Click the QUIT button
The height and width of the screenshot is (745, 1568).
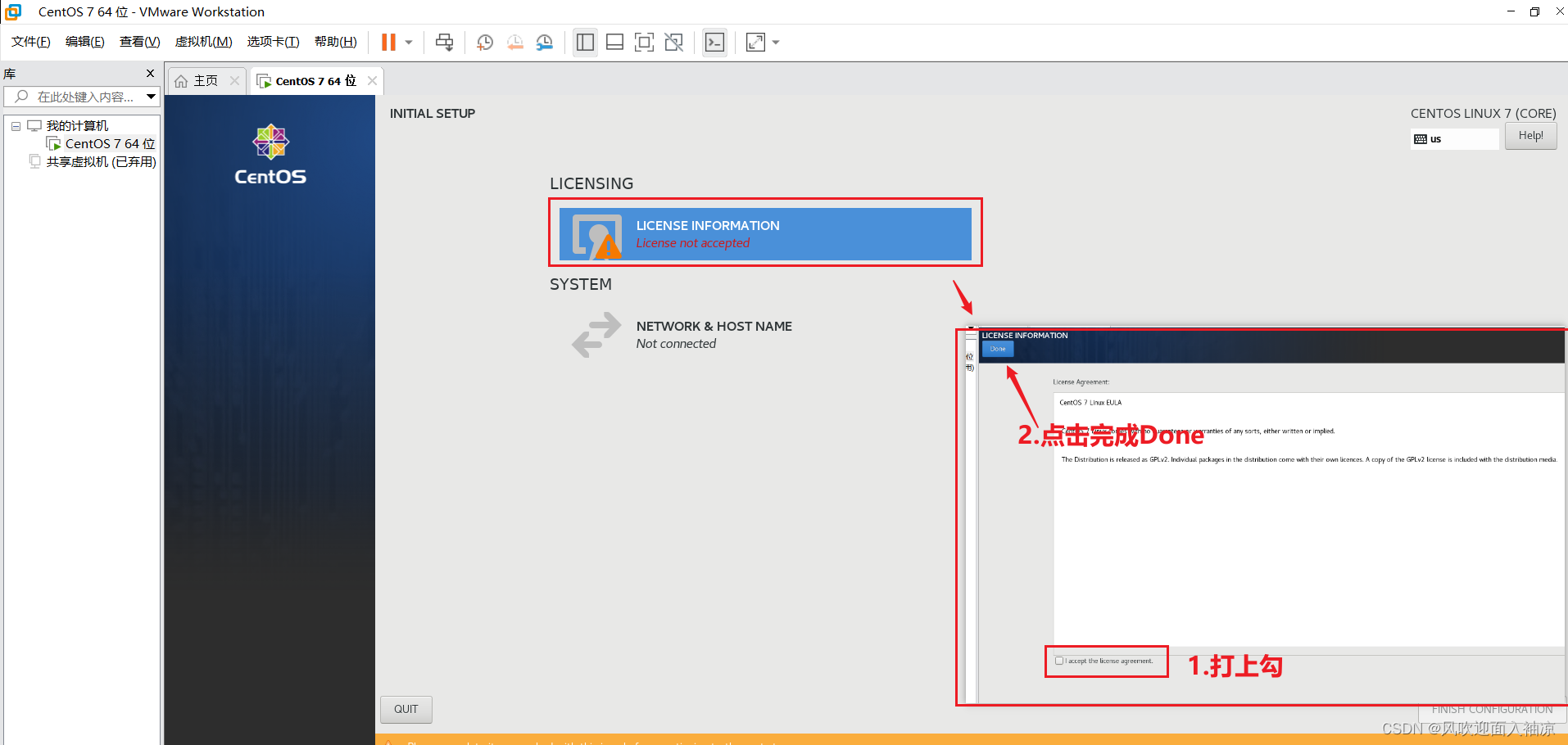(406, 709)
